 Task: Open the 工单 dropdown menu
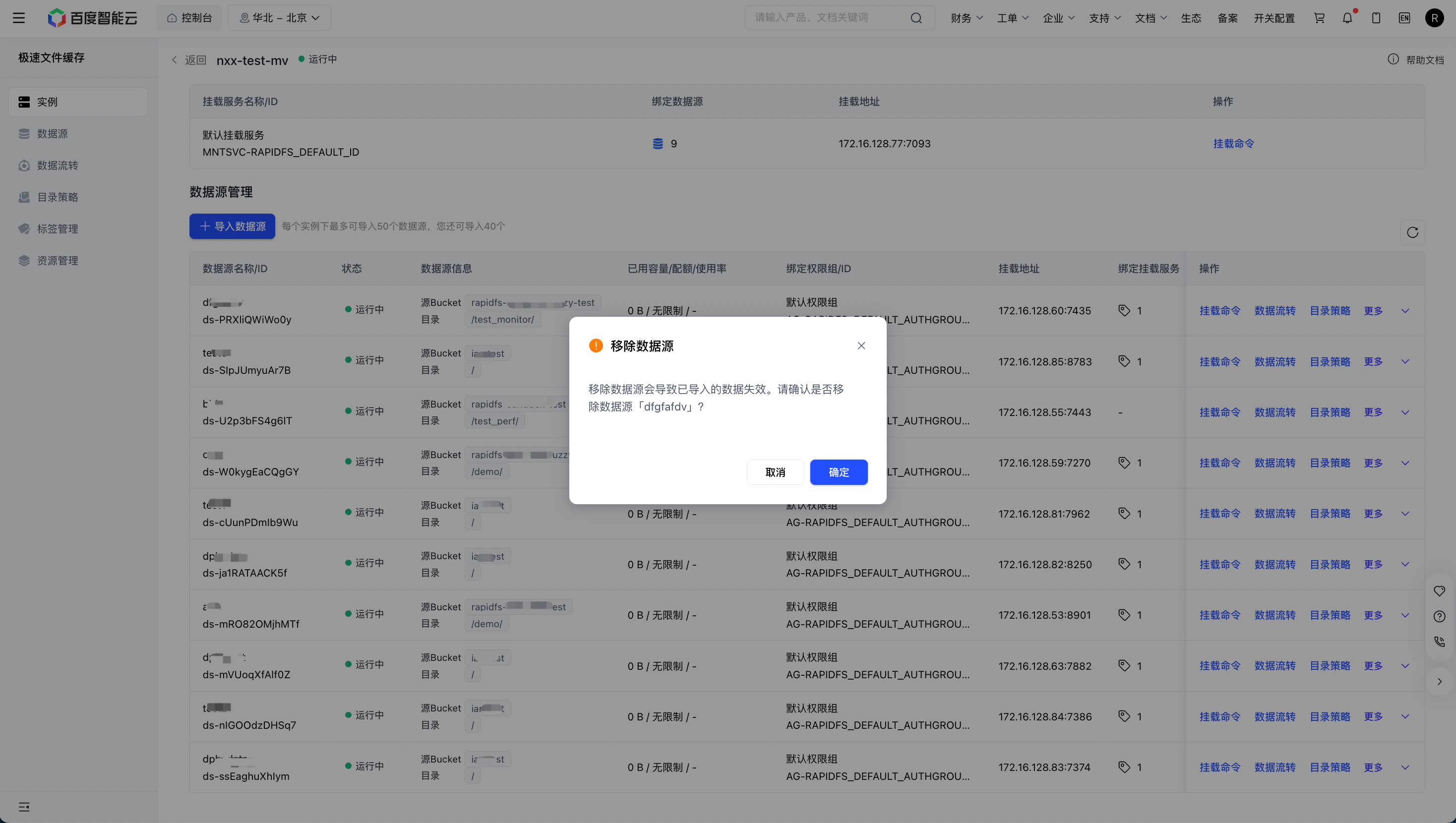click(x=1012, y=18)
